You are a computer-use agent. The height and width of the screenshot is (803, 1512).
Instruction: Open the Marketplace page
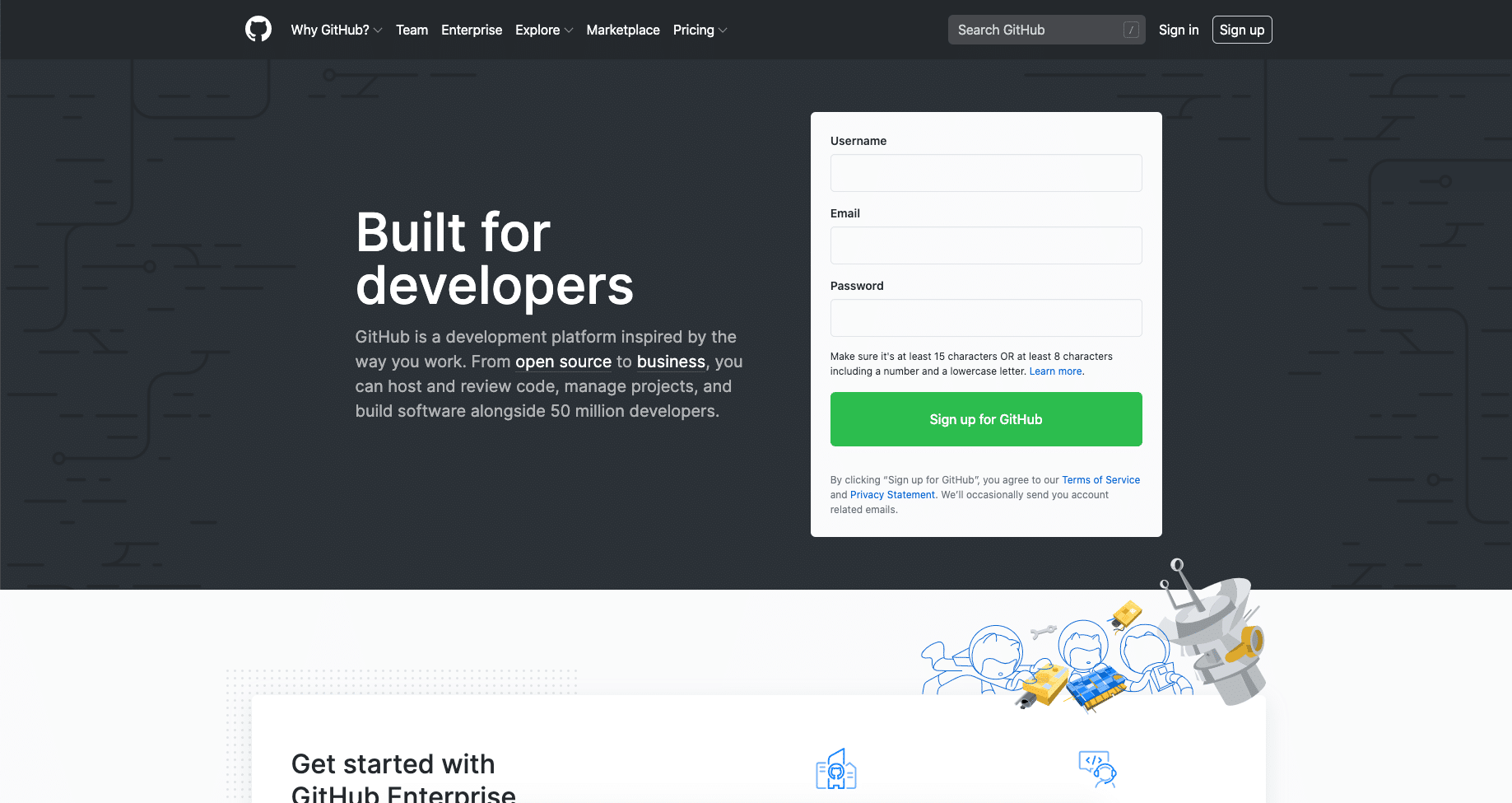coord(622,30)
